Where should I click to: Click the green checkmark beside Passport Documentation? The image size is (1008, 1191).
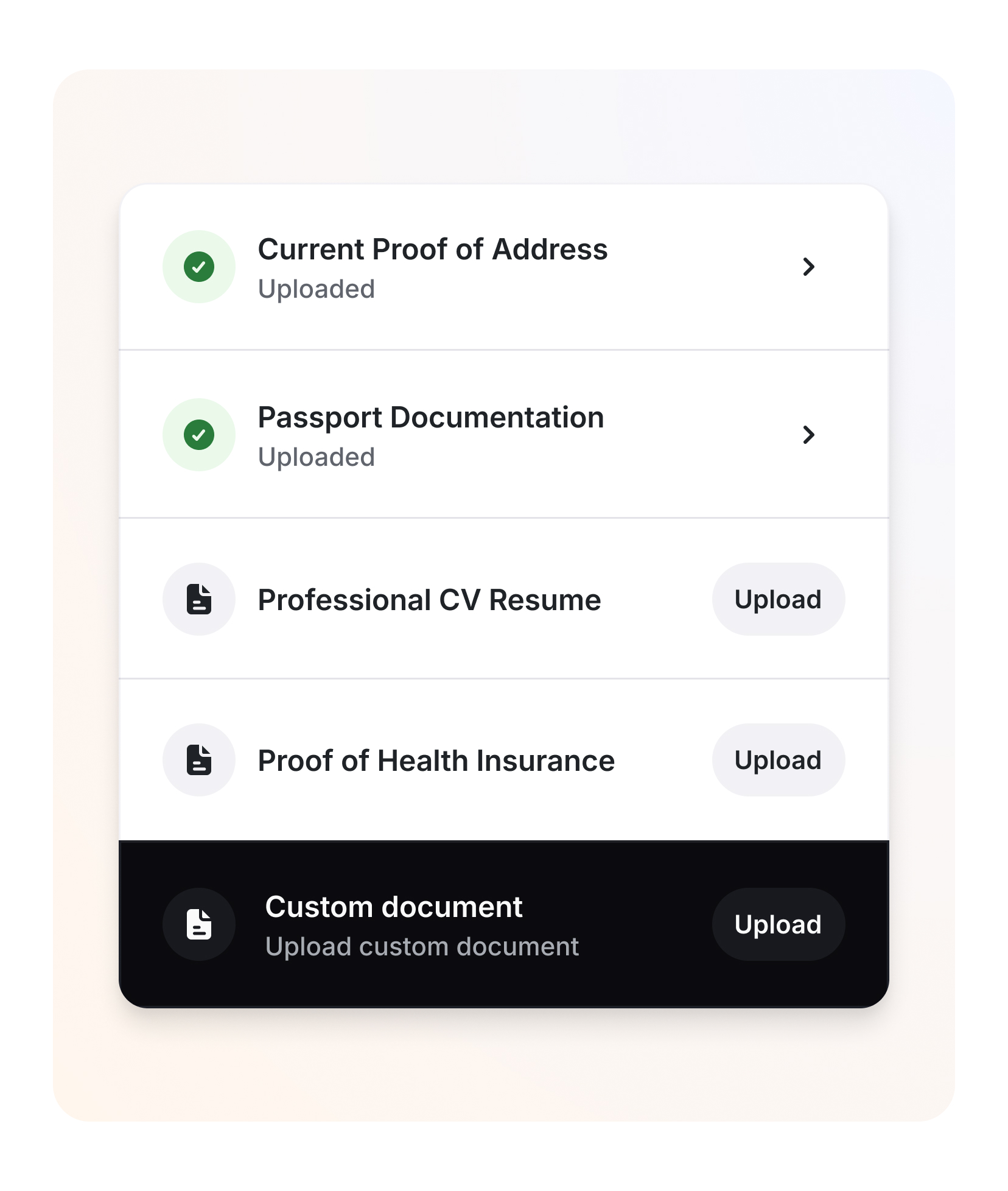[x=199, y=434]
